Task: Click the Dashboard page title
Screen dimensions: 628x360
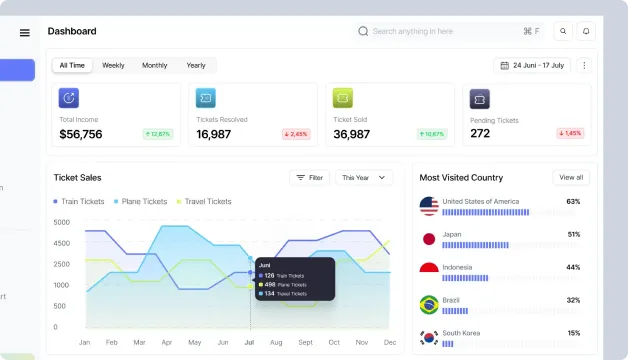Action: point(72,31)
